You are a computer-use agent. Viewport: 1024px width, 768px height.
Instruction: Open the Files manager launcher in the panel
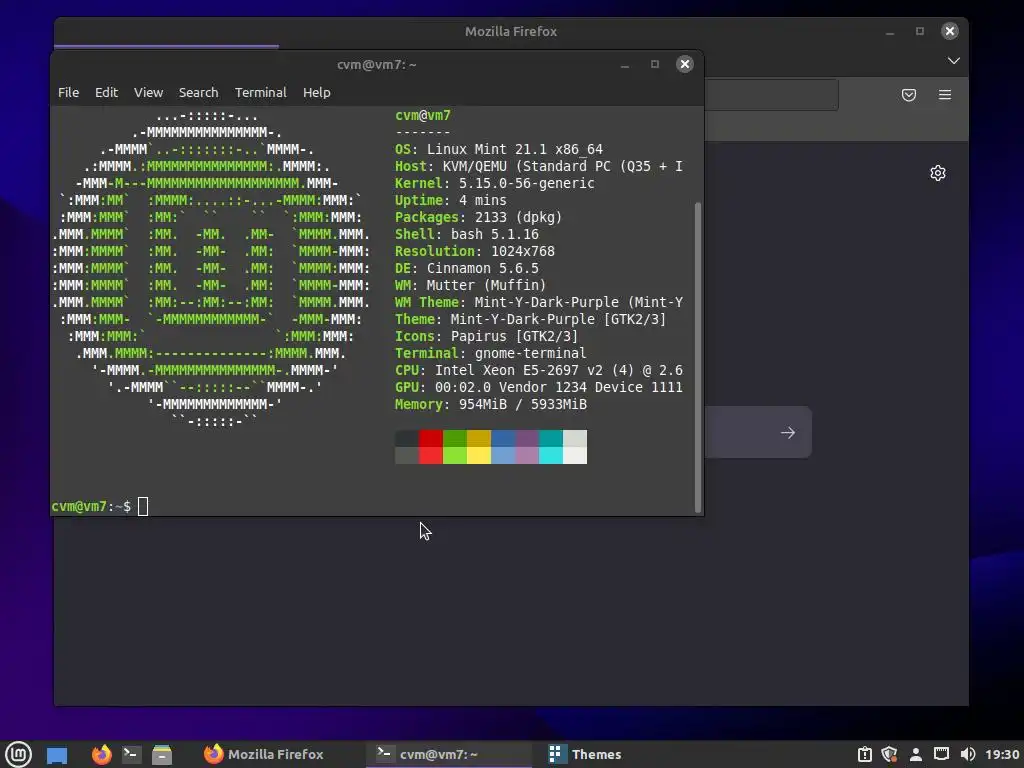click(161, 754)
